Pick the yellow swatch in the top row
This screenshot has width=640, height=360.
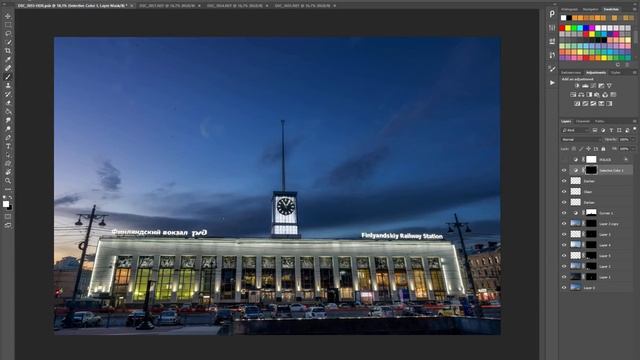(568, 28)
